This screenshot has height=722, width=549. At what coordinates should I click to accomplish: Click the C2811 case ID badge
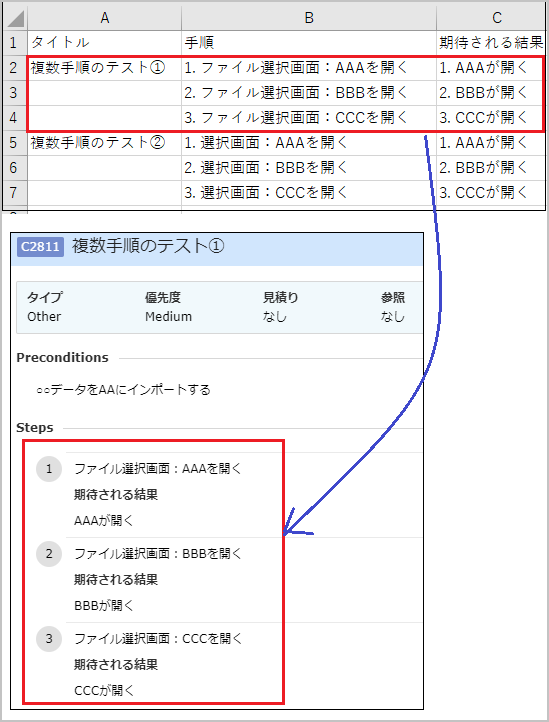41,246
